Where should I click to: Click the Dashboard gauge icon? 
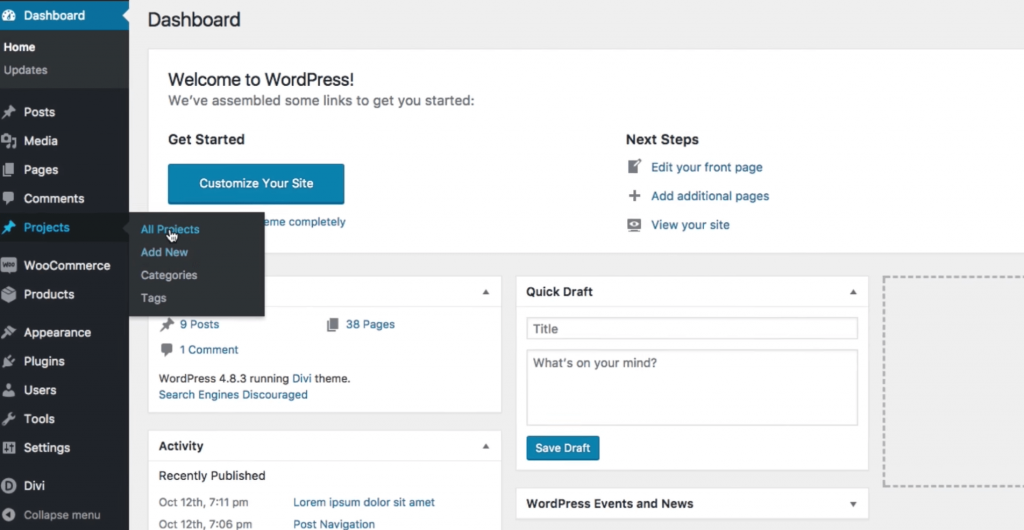click(8, 15)
